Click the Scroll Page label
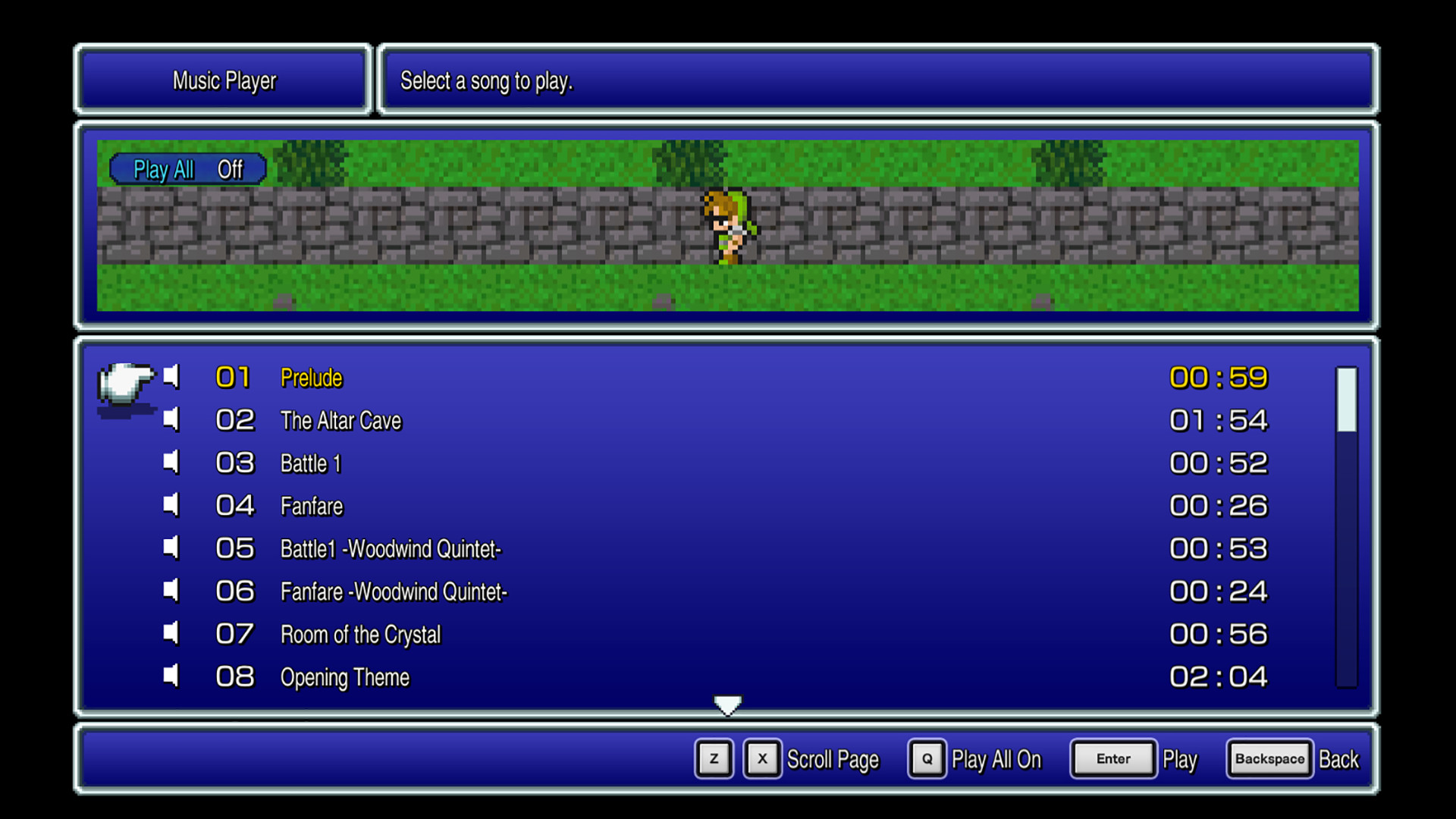Viewport: 1456px width, 819px height. [x=833, y=760]
